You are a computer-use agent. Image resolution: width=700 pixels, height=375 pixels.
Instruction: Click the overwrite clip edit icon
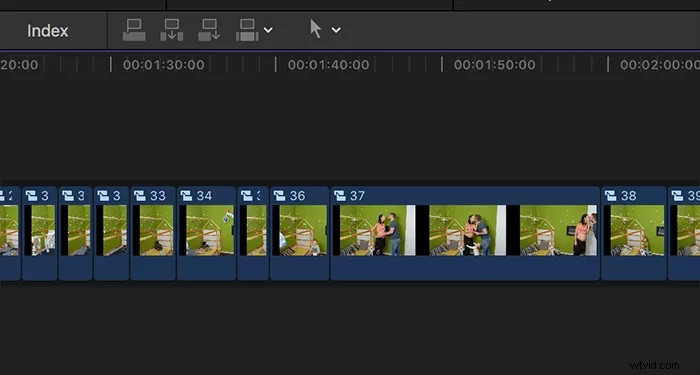point(247,30)
